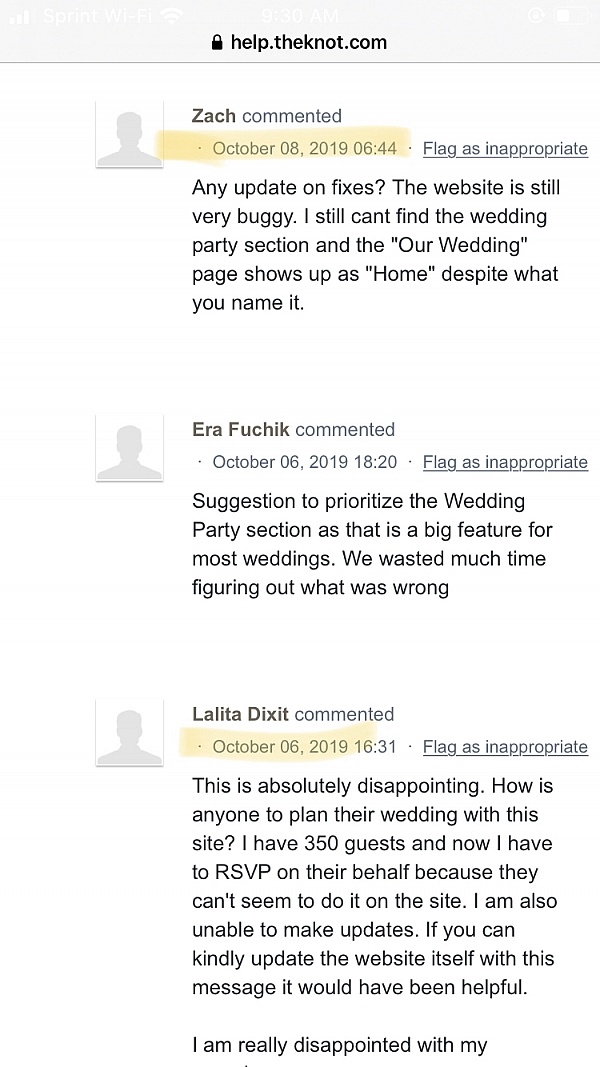Image resolution: width=600 pixels, height=1067 pixels.
Task: Tap the padlock icon in address bar
Action: [x=217, y=43]
